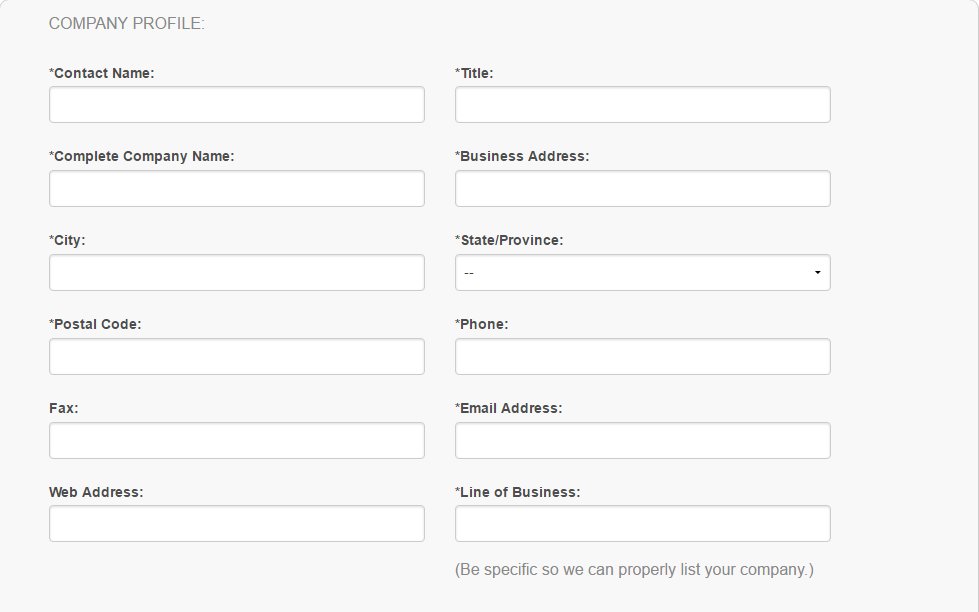Click the State/Province label text

[x=509, y=241]
